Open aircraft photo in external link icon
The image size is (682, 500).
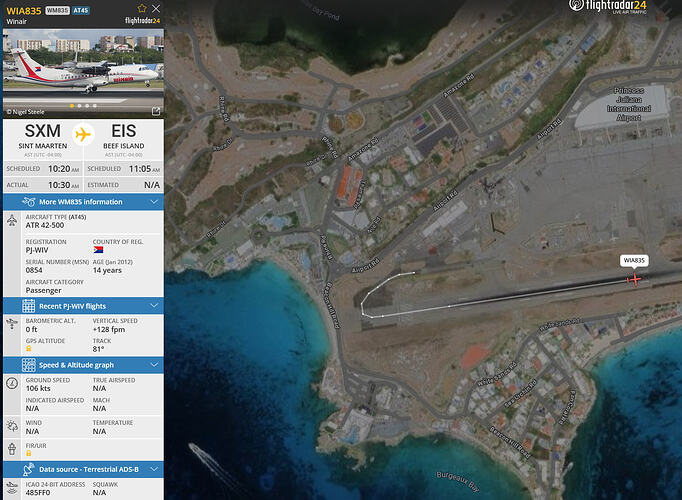click(156, 111)
